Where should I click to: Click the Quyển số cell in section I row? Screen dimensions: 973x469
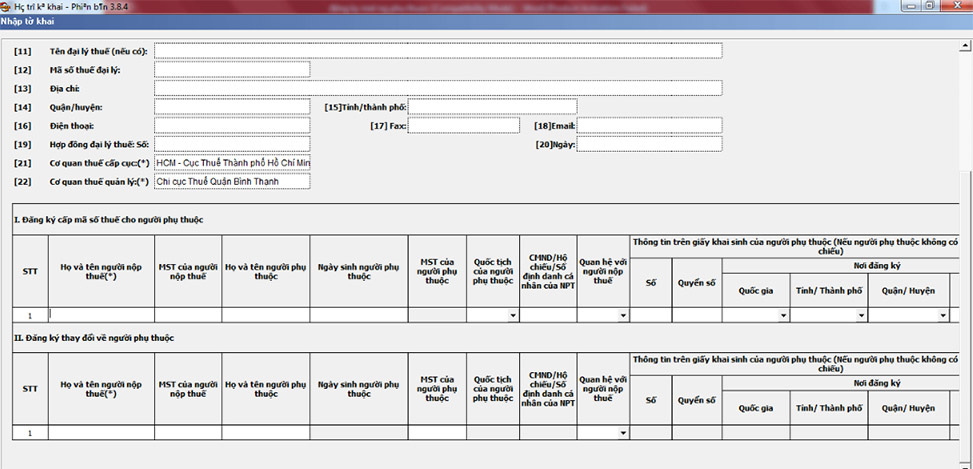tap(697, 315)
